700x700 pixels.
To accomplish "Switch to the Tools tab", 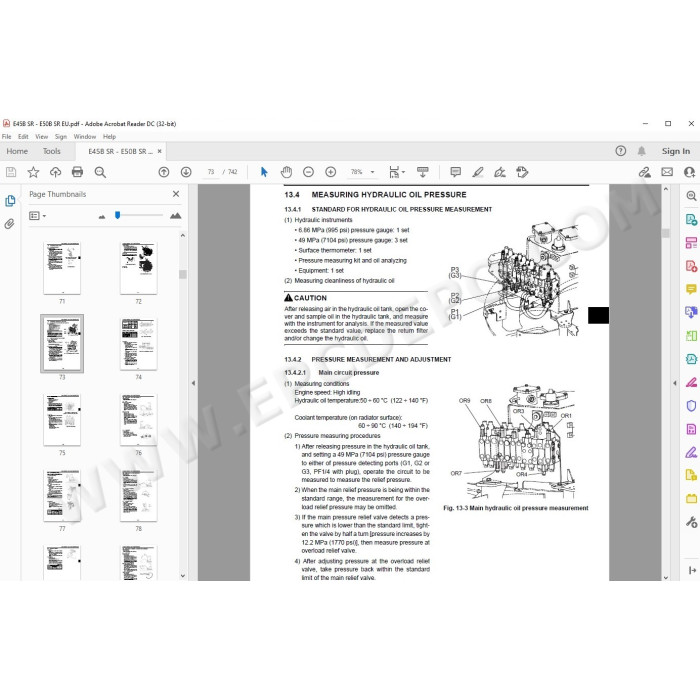I will (x=51, y=151).
